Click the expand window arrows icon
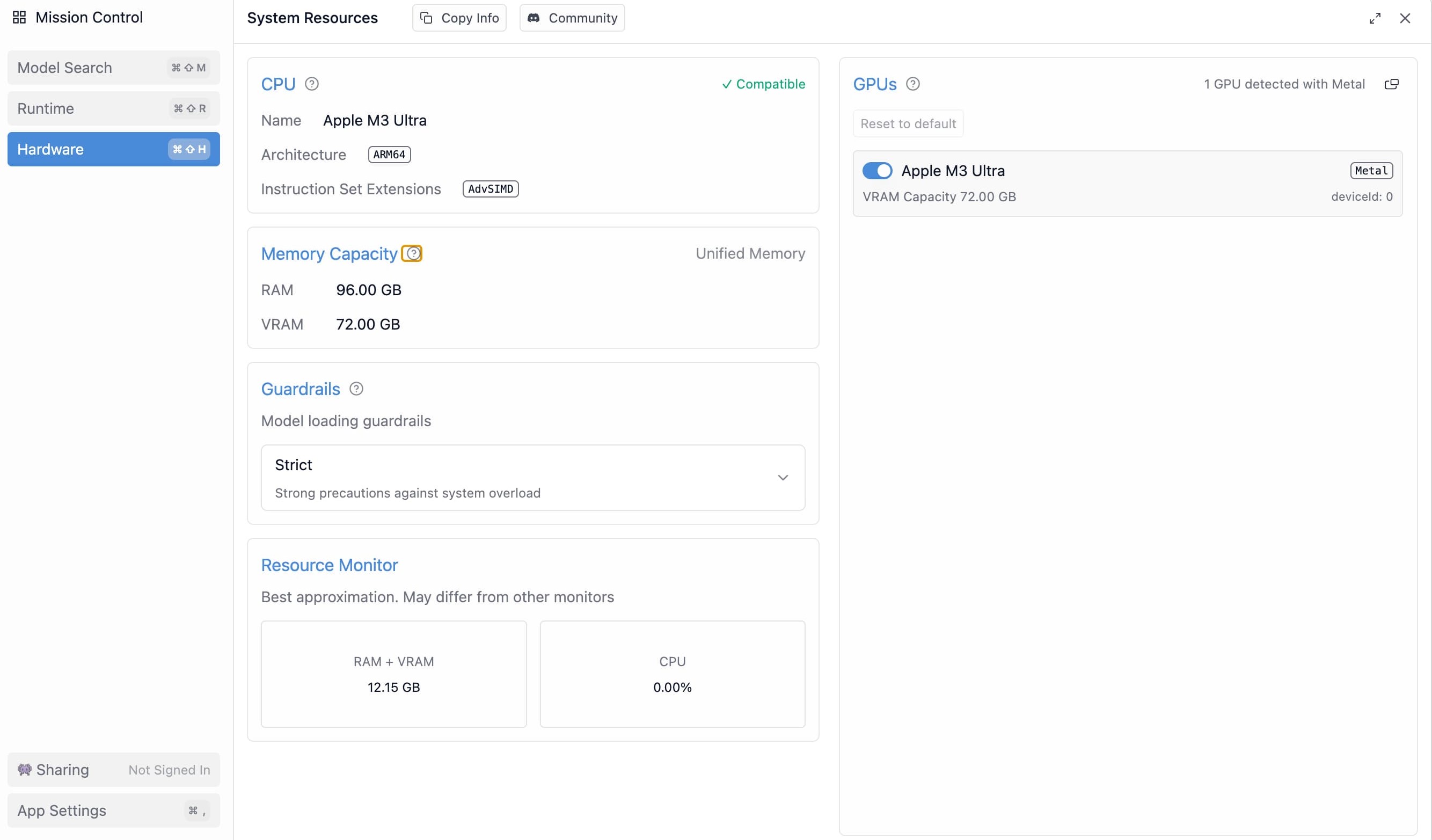 (1374, 18)
